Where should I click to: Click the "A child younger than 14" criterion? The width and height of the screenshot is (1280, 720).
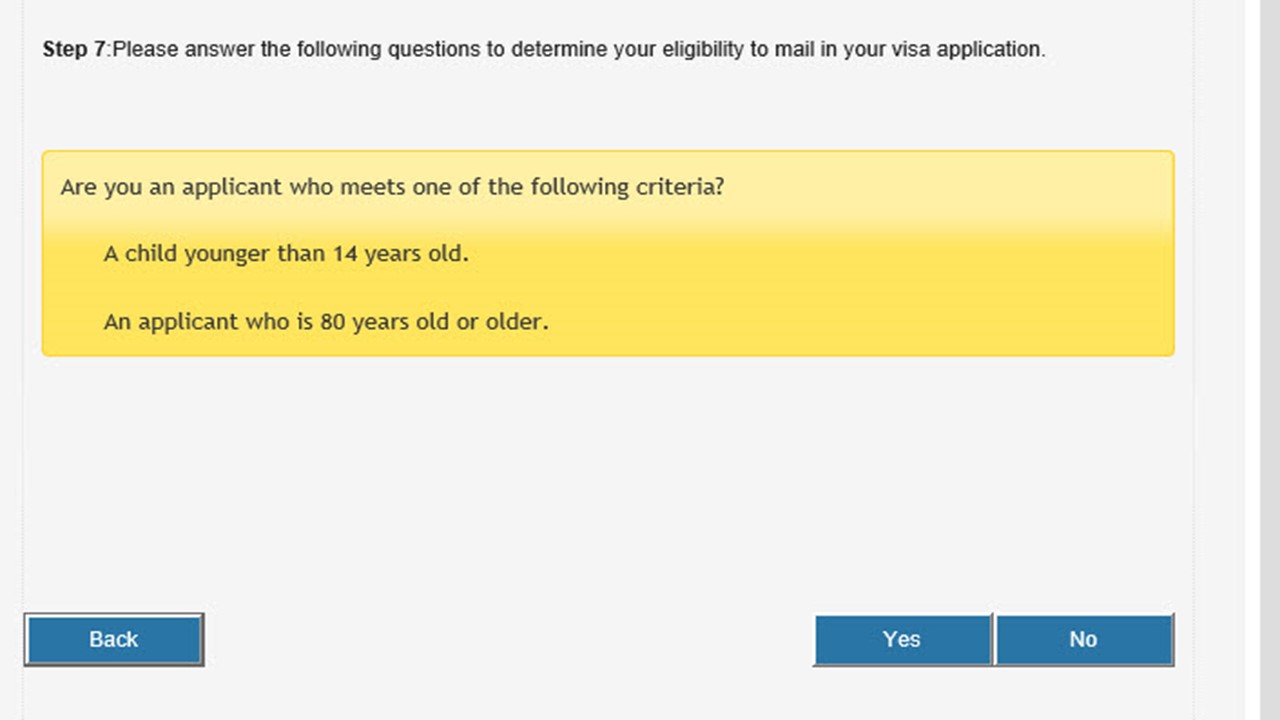point(286,254)
